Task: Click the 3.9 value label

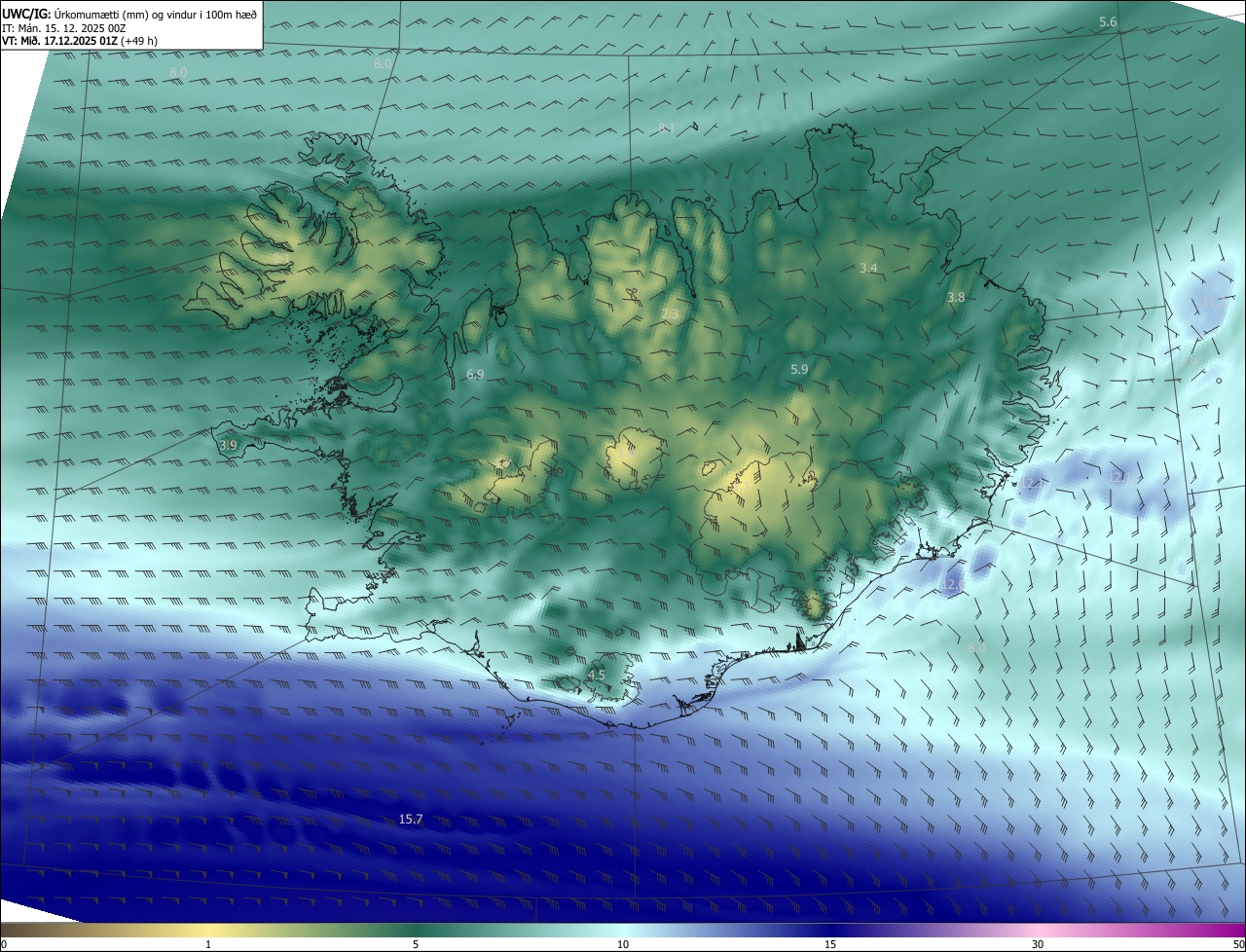Action: coord(228,445)
